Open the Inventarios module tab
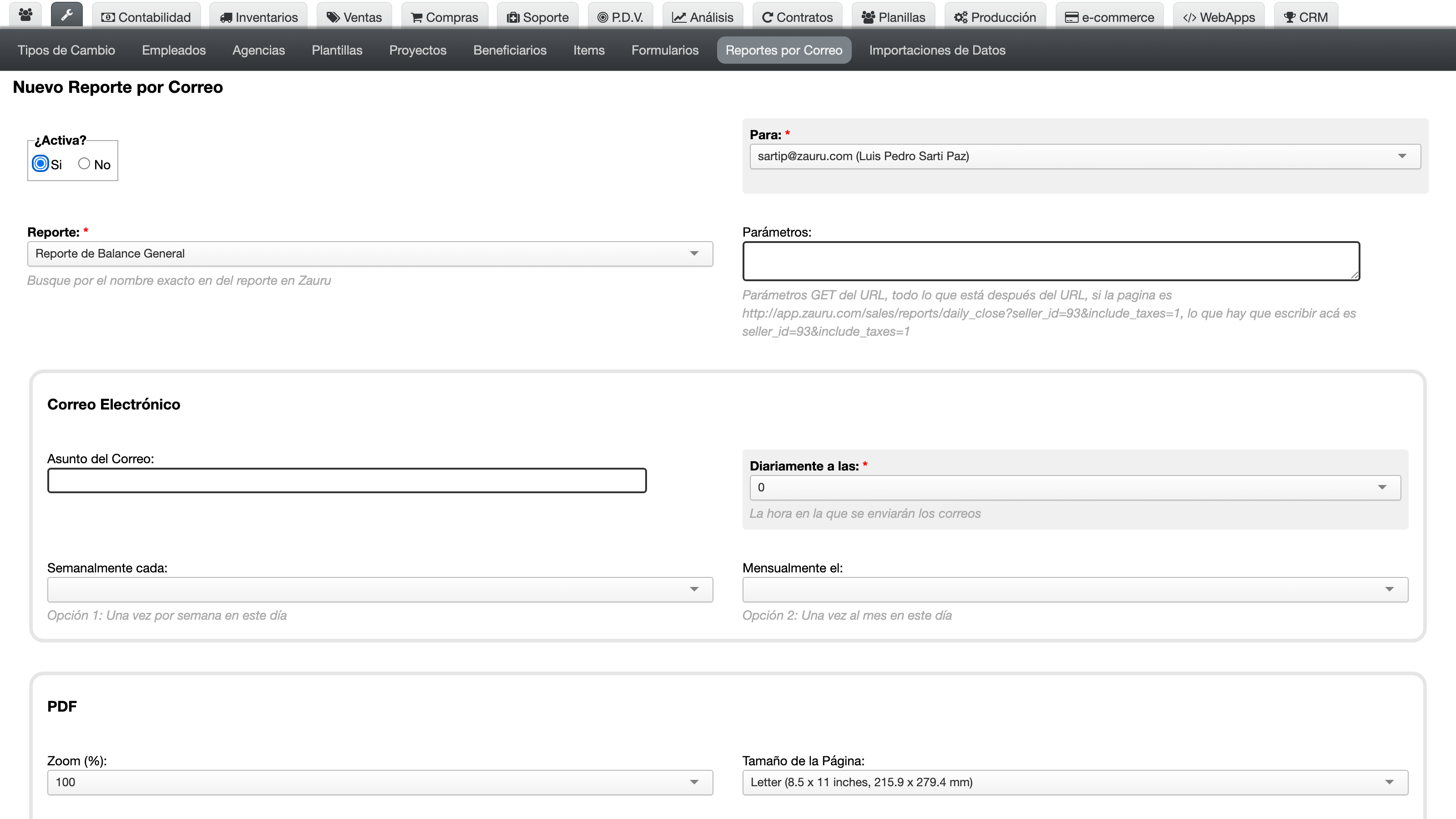This screenshot has height=819, width=1456. coord(258,17)
